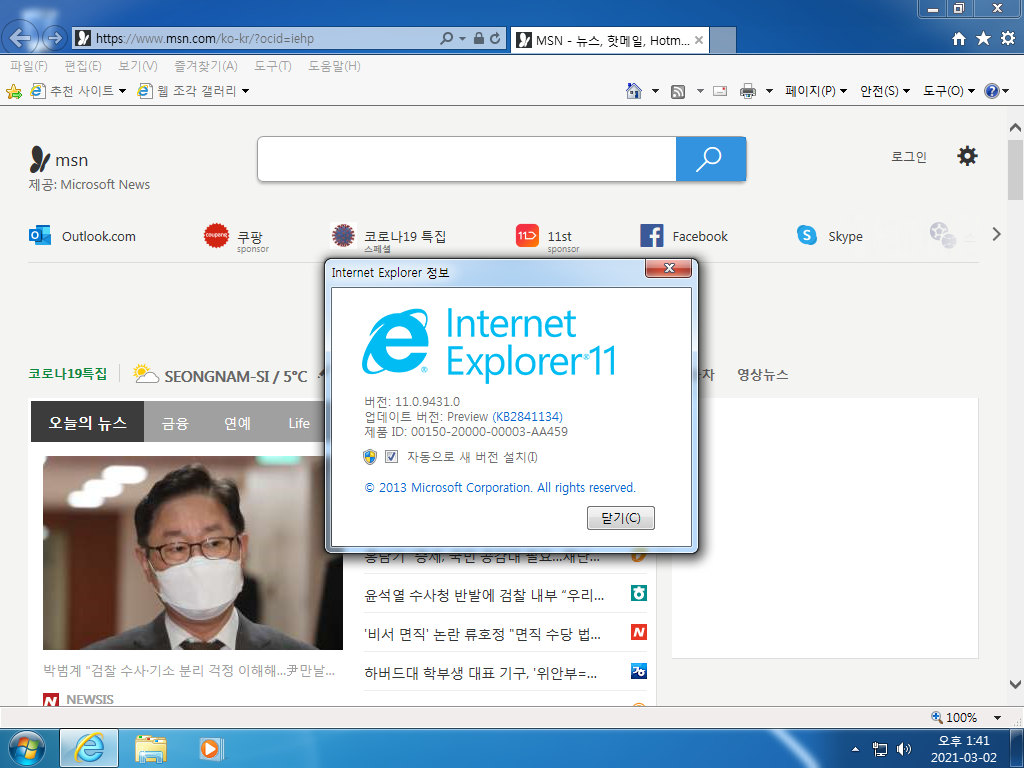Open MSN settings gear icon
Viewport: 1024px width, 768px height.
(x=967, y=156)
